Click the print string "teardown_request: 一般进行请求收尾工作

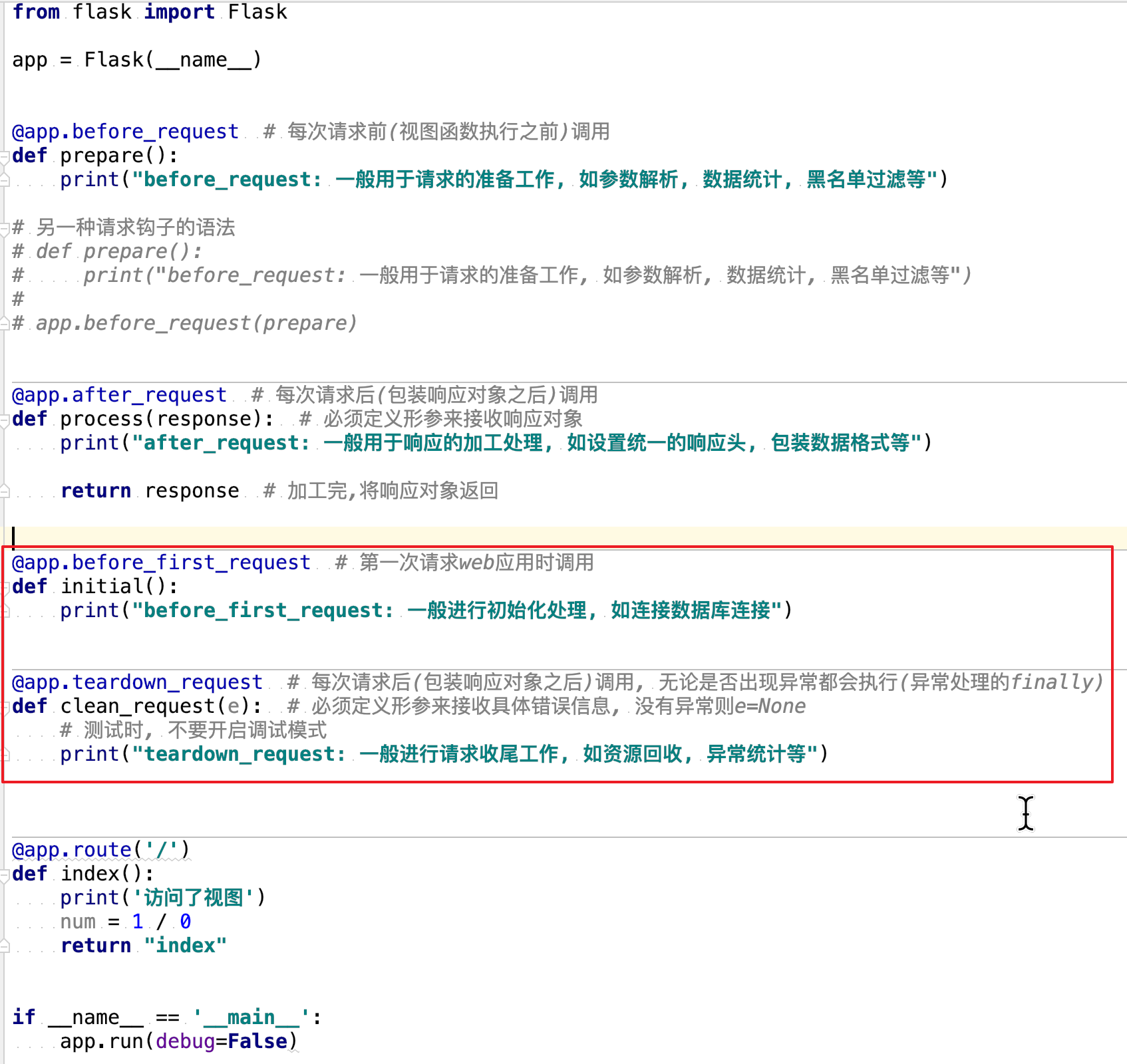click(474, 754)
